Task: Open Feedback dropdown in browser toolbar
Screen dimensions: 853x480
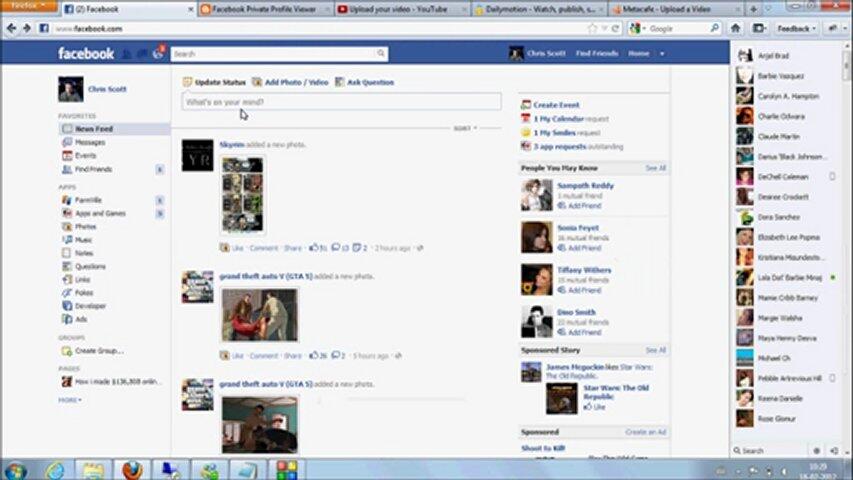Action: (x=796, y=28)
